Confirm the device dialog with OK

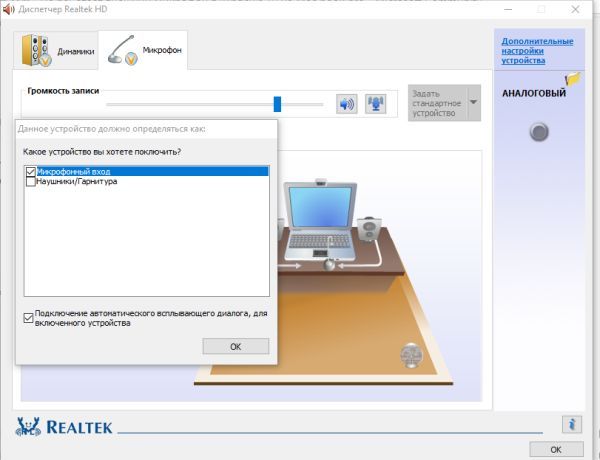point(236,346)
